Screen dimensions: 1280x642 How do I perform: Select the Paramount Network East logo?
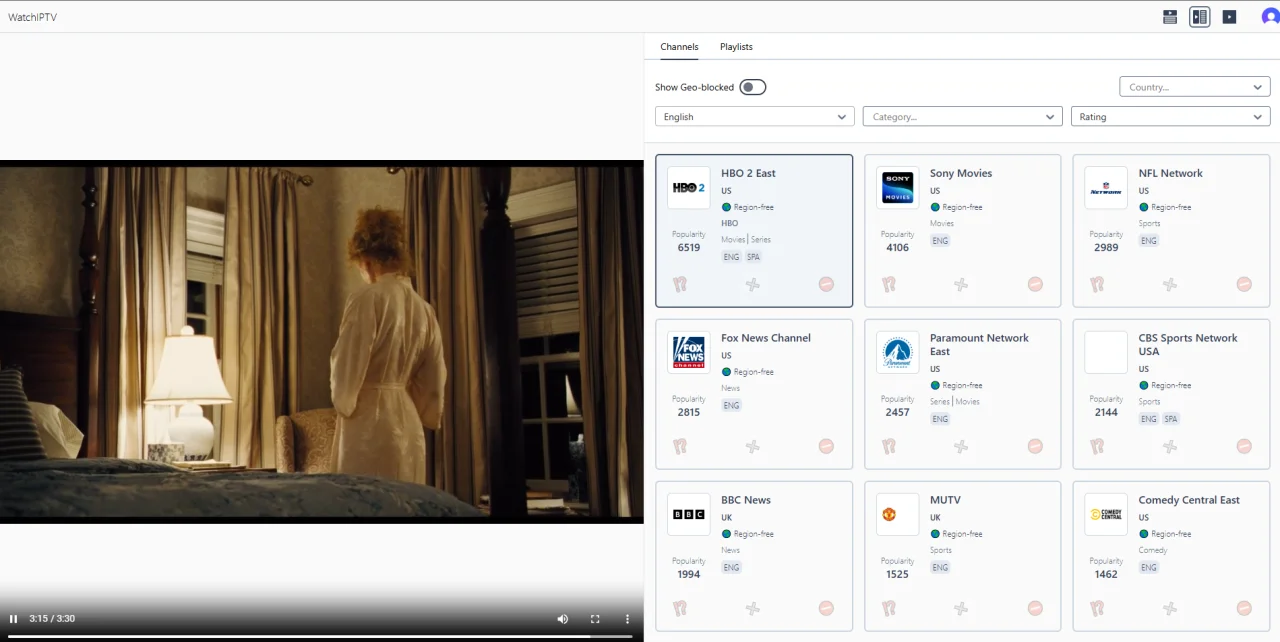point(898,352)
